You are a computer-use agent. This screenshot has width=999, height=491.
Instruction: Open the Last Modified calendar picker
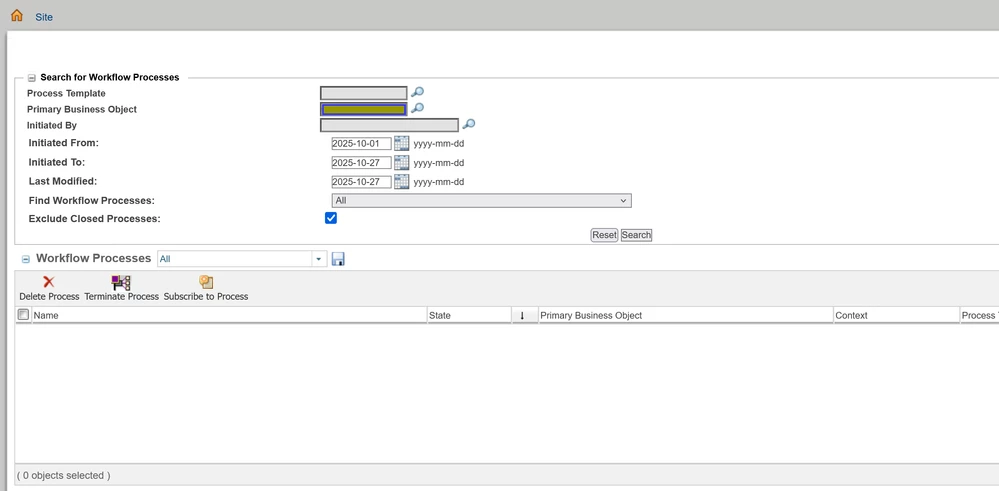(401, 181)
